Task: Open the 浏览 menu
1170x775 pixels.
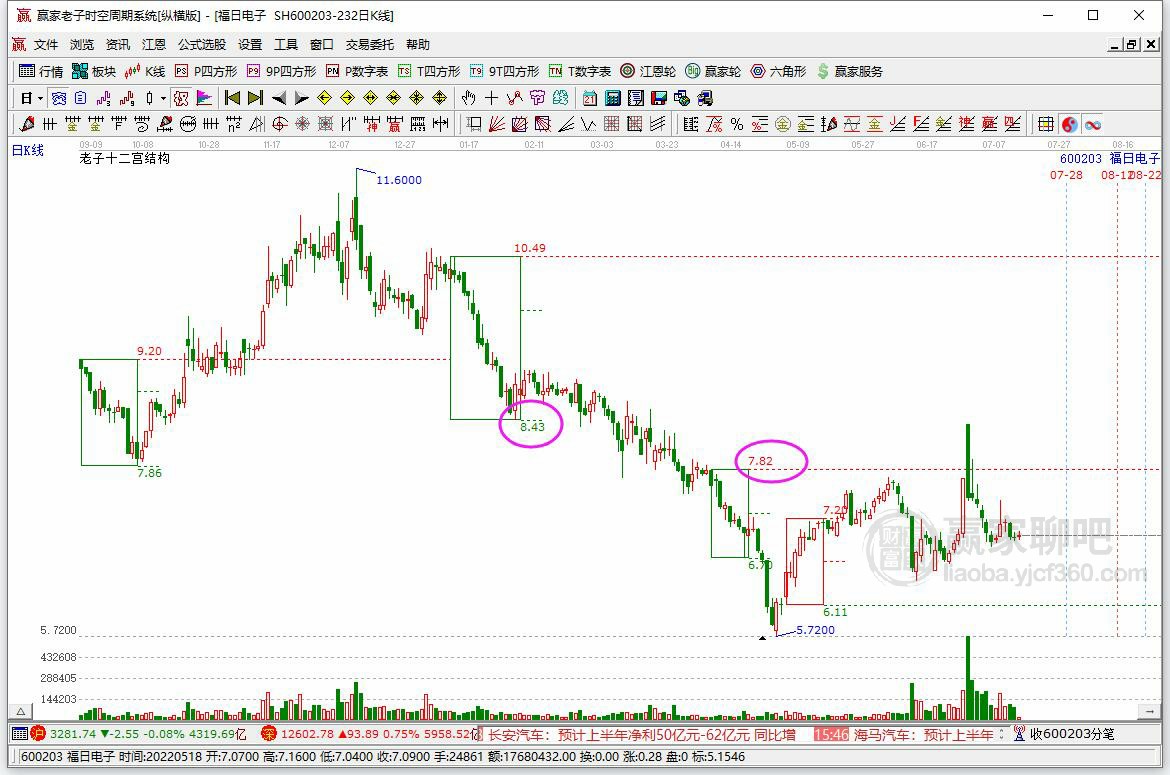Action: pyautogui.click(x=82, y=45)
